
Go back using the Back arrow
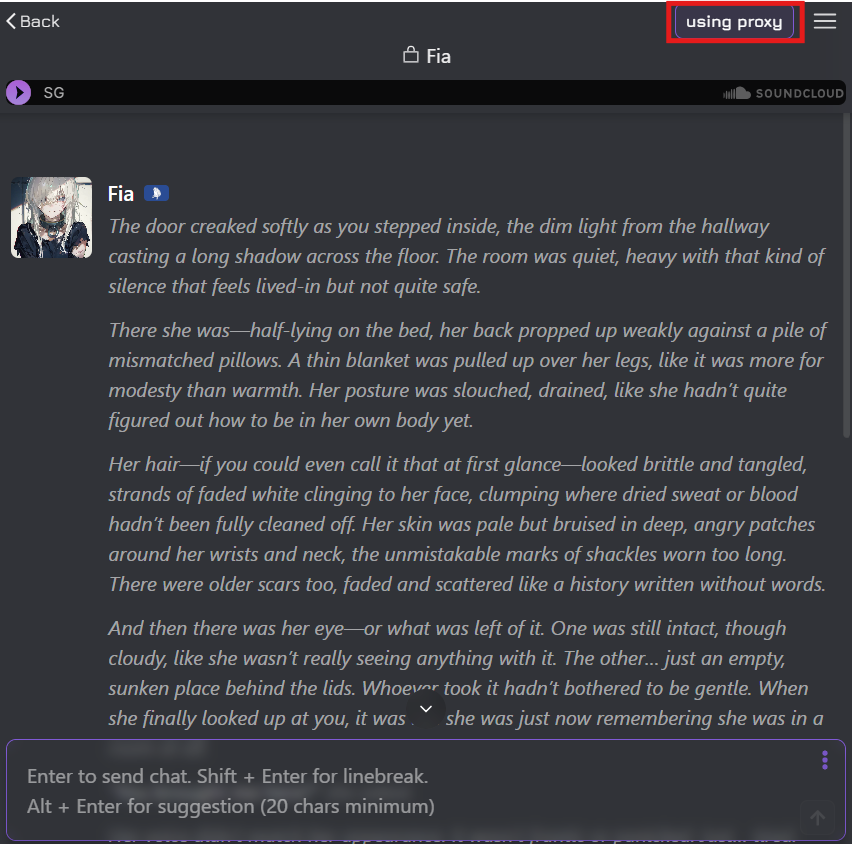pos(33,21)
